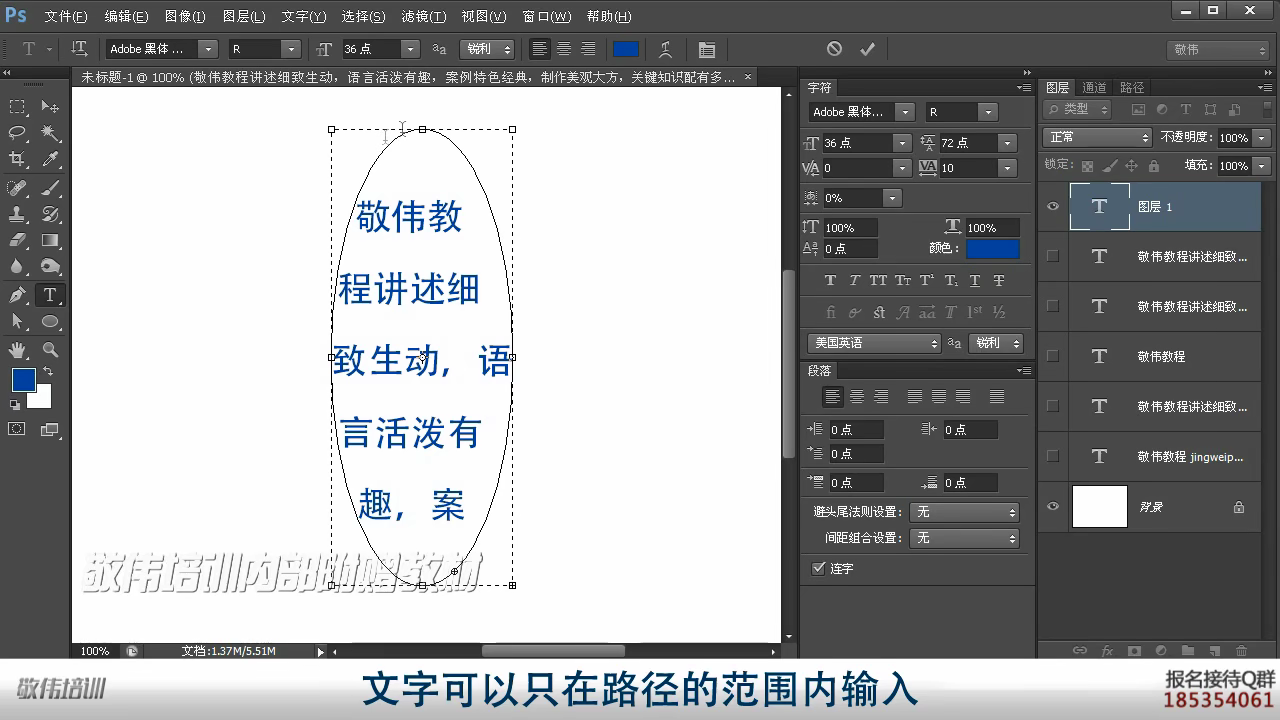Justify all lines in Paragraph panel
Viewport: 1280px width, 720px height.
point(997,398)
